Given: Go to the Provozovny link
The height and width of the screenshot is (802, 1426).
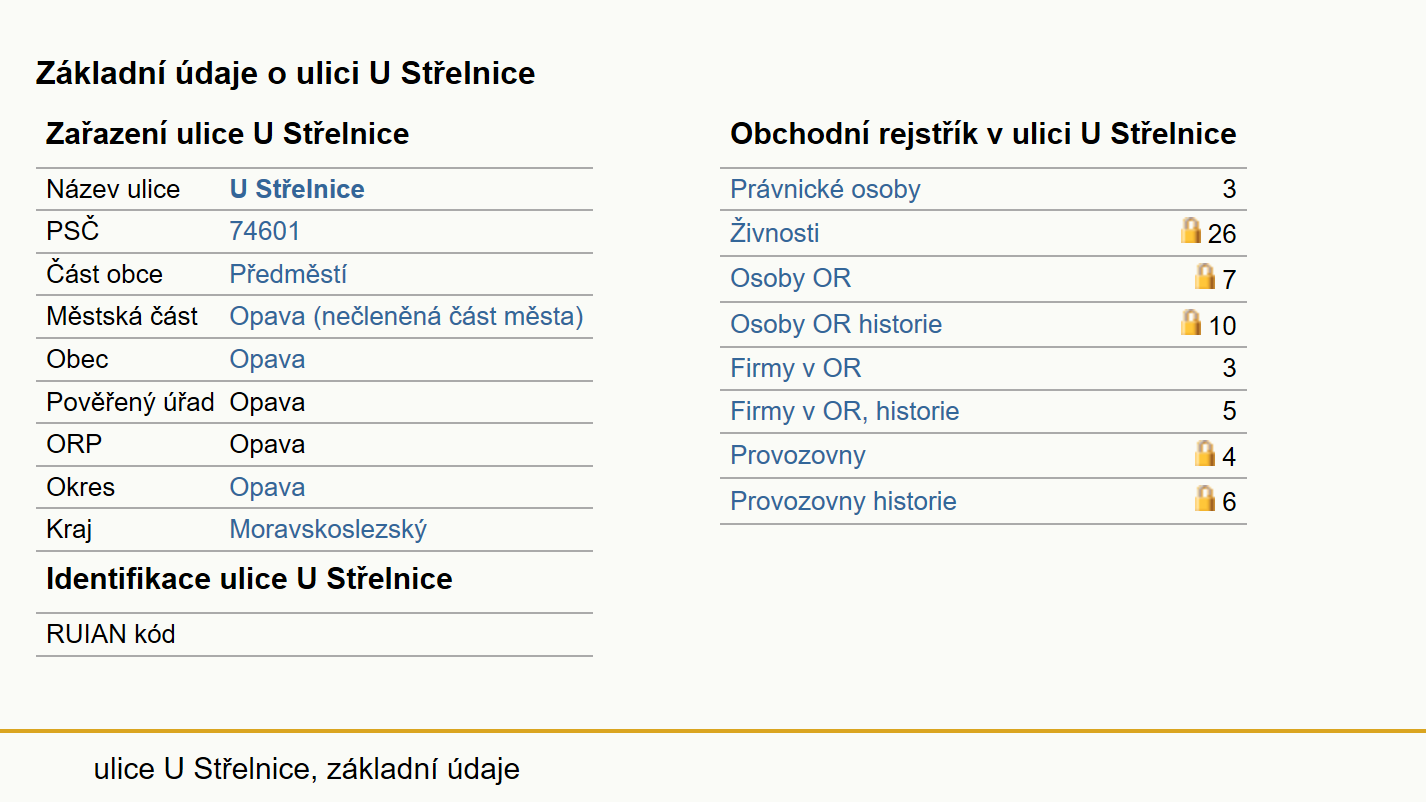Looking at the screenshot, I should pos(798,455).
